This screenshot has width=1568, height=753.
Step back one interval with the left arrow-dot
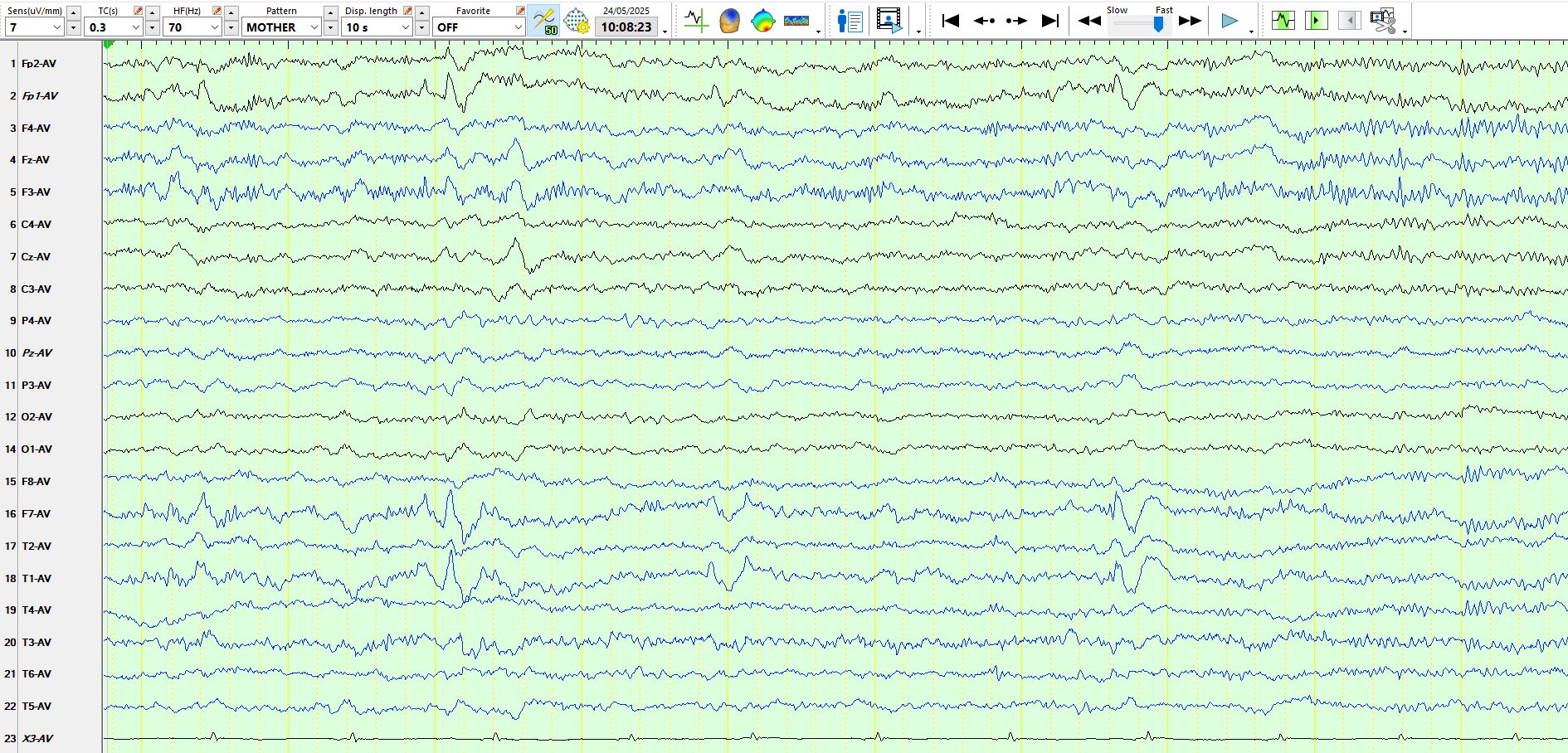(984, 21)
